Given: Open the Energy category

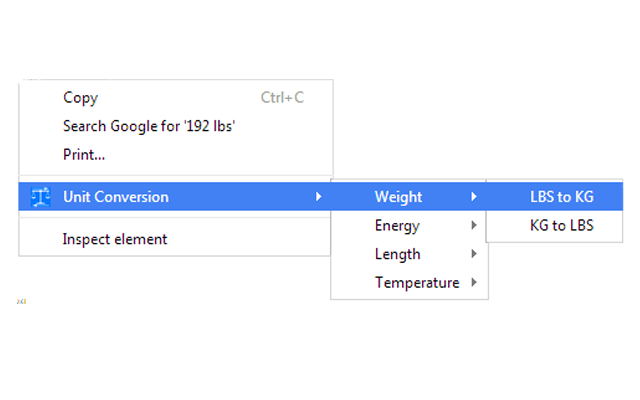Looking at the screenshot, I should coord(397,226).
